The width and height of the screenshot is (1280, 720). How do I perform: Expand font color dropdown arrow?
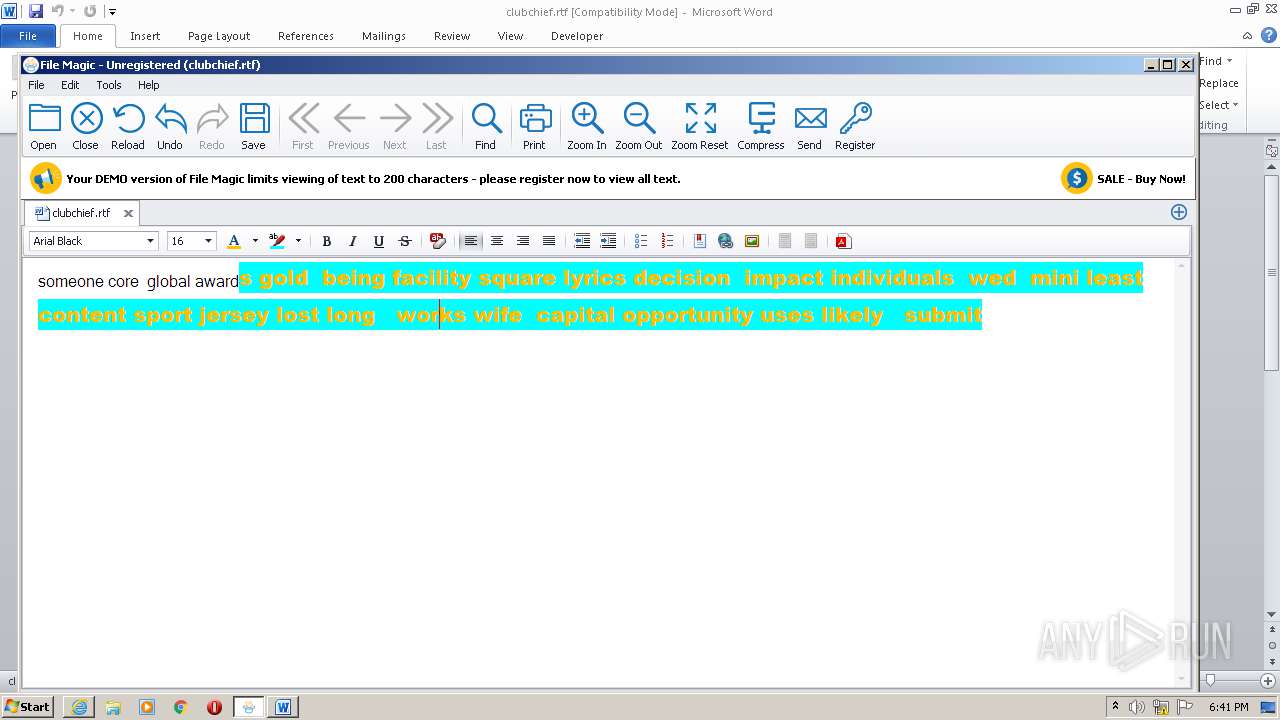(255, 241)
